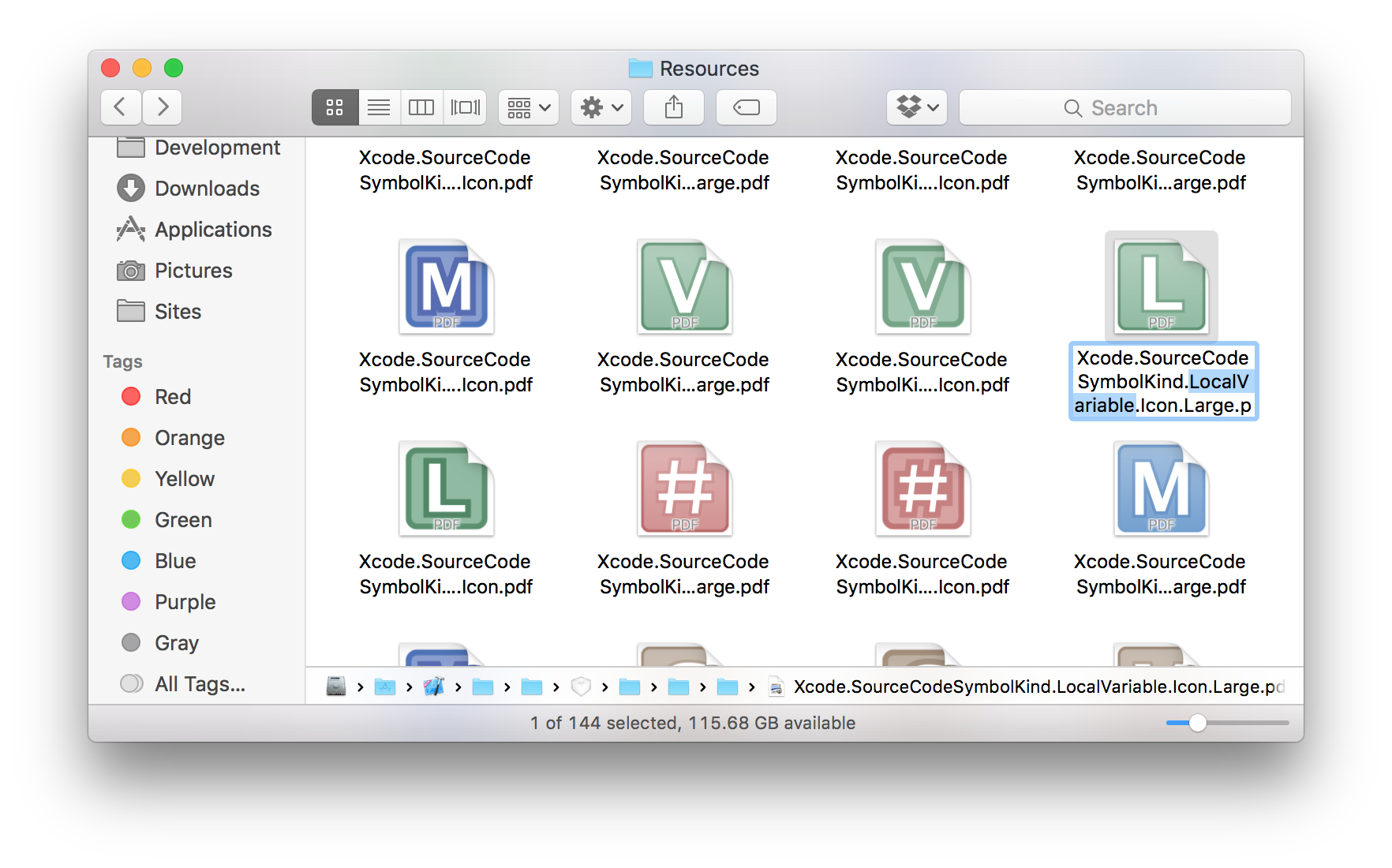The height and width of the screenshot is (868, 1392).
Task: Select the Gray tag
Action: pos(159,643)
